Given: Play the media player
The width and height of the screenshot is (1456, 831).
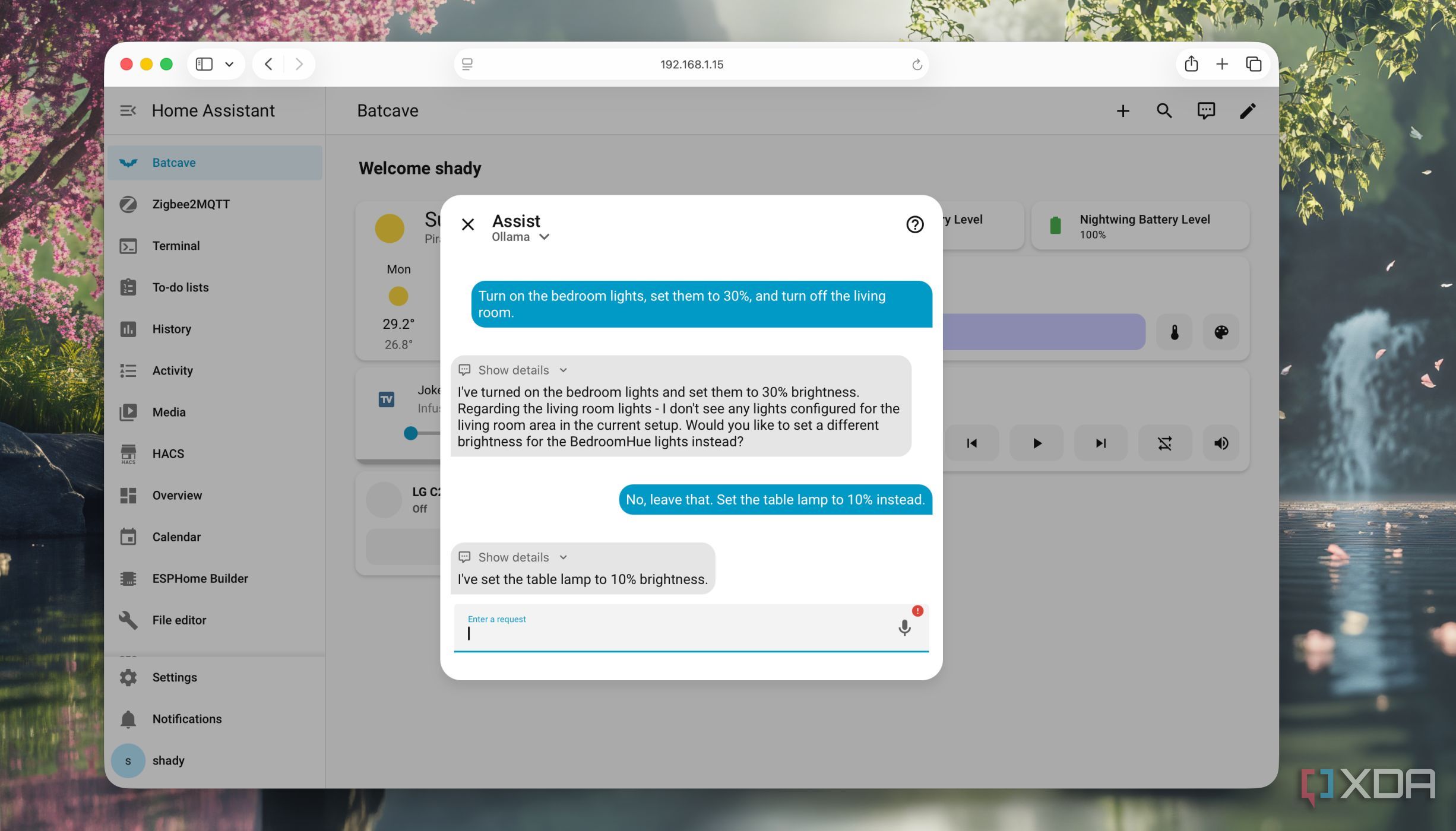Looking at the screenshot, I should coord(1036,443).
